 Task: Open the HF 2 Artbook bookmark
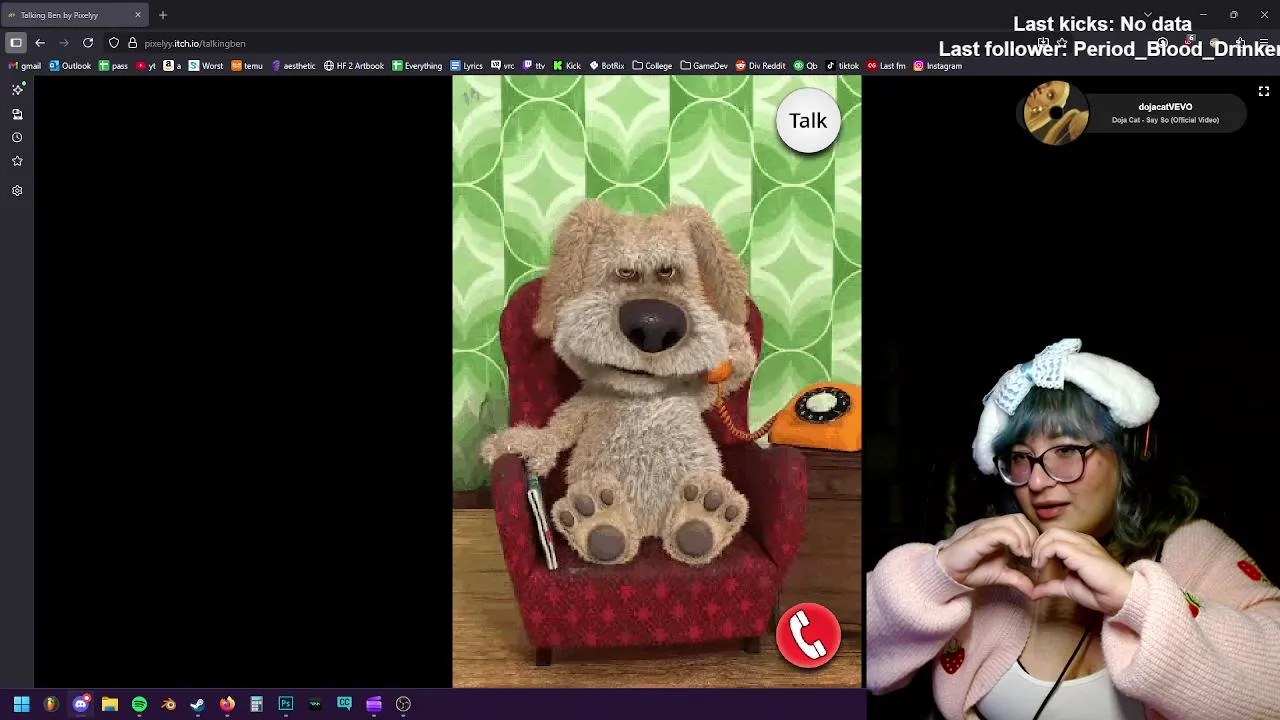click(354, 66)
